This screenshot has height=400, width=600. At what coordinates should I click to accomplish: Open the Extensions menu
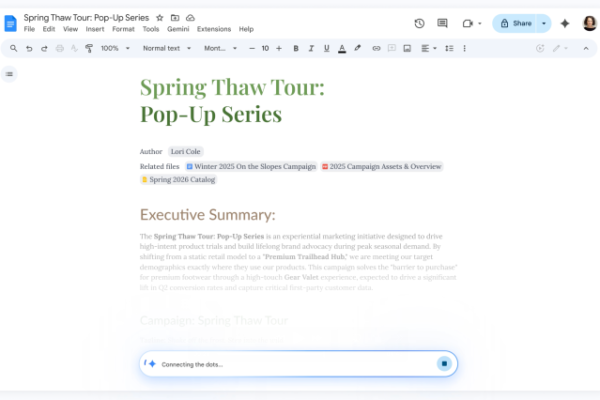213,29
